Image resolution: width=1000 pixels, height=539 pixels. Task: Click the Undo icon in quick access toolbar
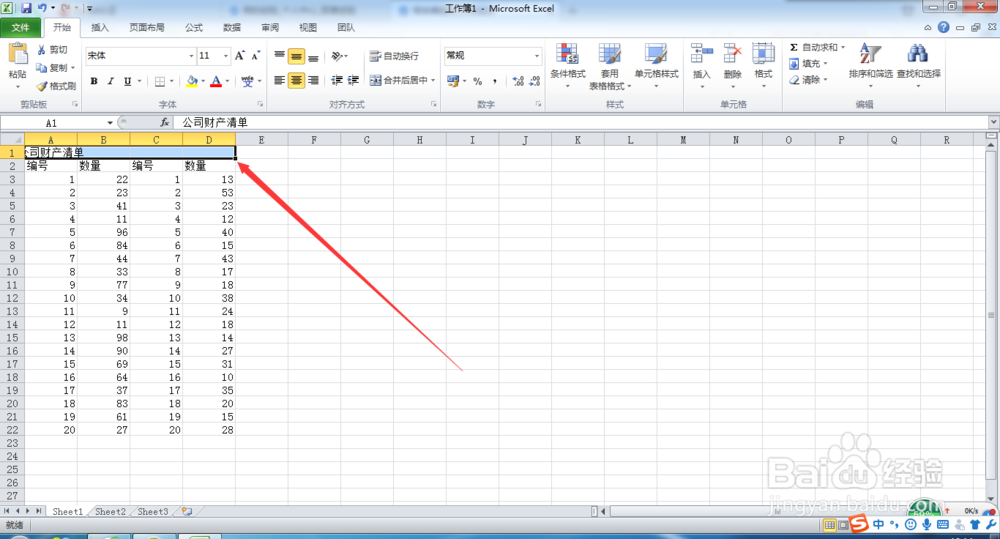[x=42, y=8]
